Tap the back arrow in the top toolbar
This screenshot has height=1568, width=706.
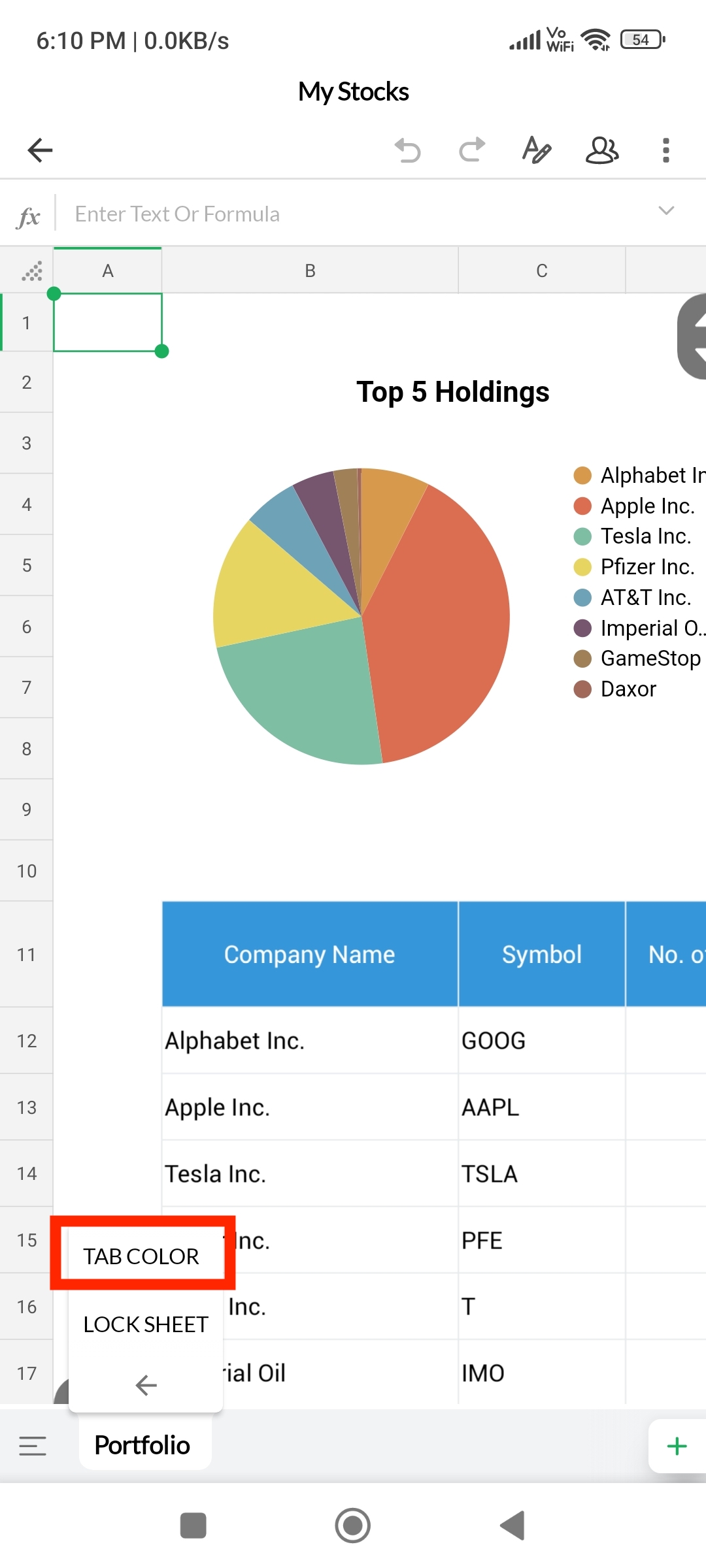(41, 150)
